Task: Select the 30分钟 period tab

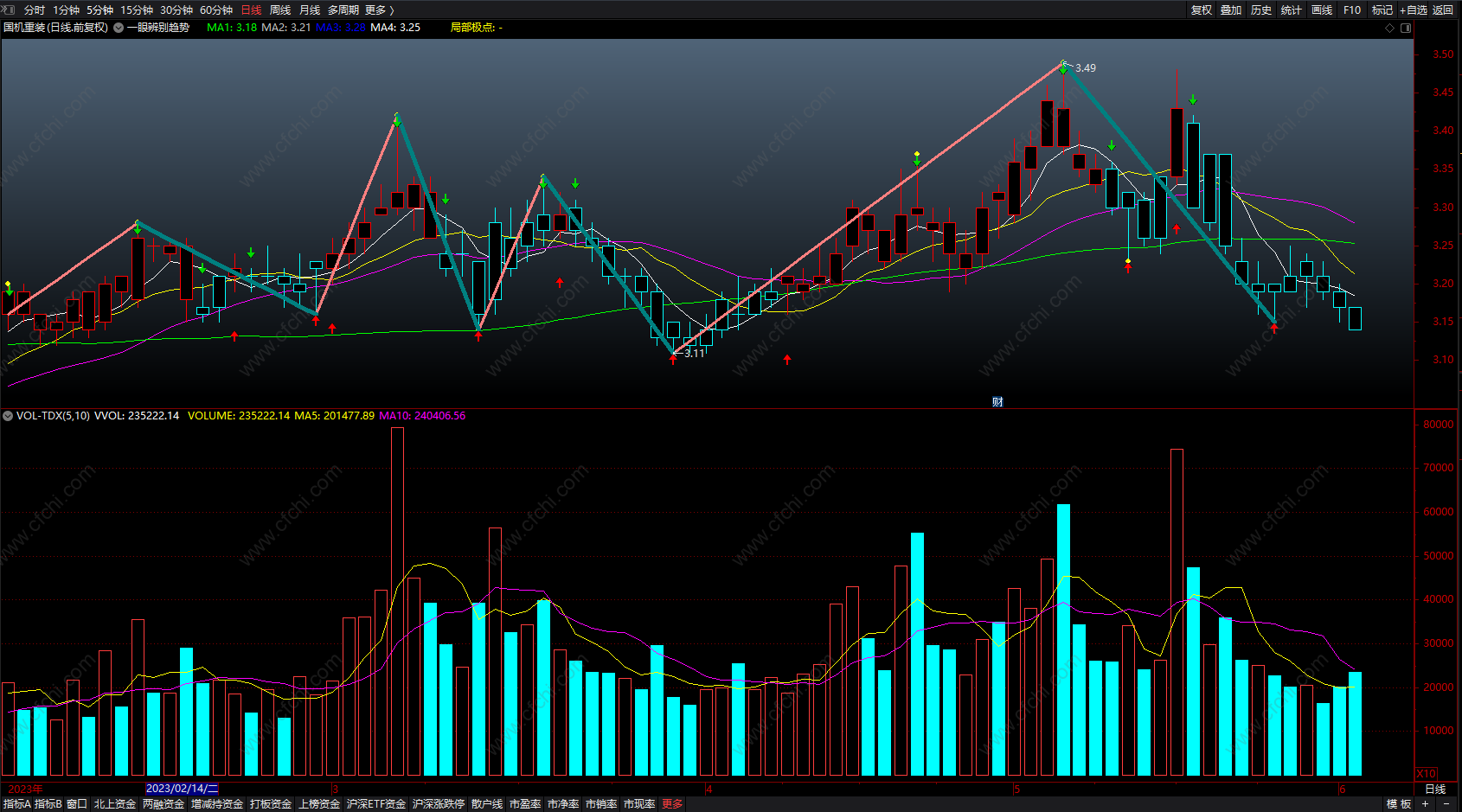Action: pos(176,10)
